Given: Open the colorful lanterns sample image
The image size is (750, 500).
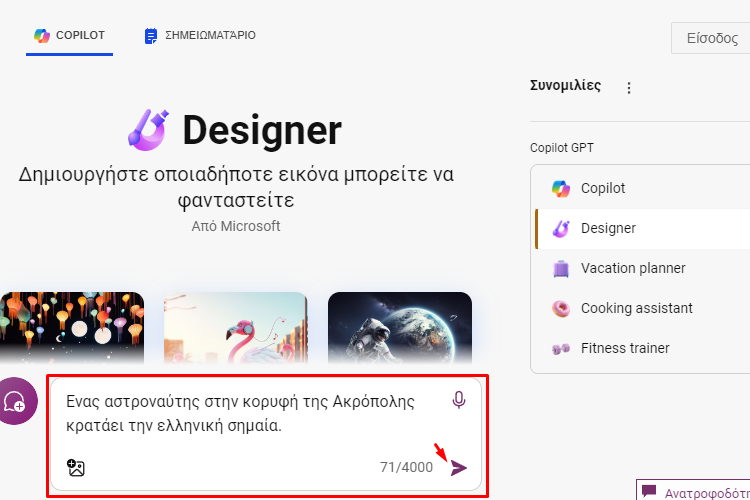Looking at the screenshot, I should click(72, 328).
